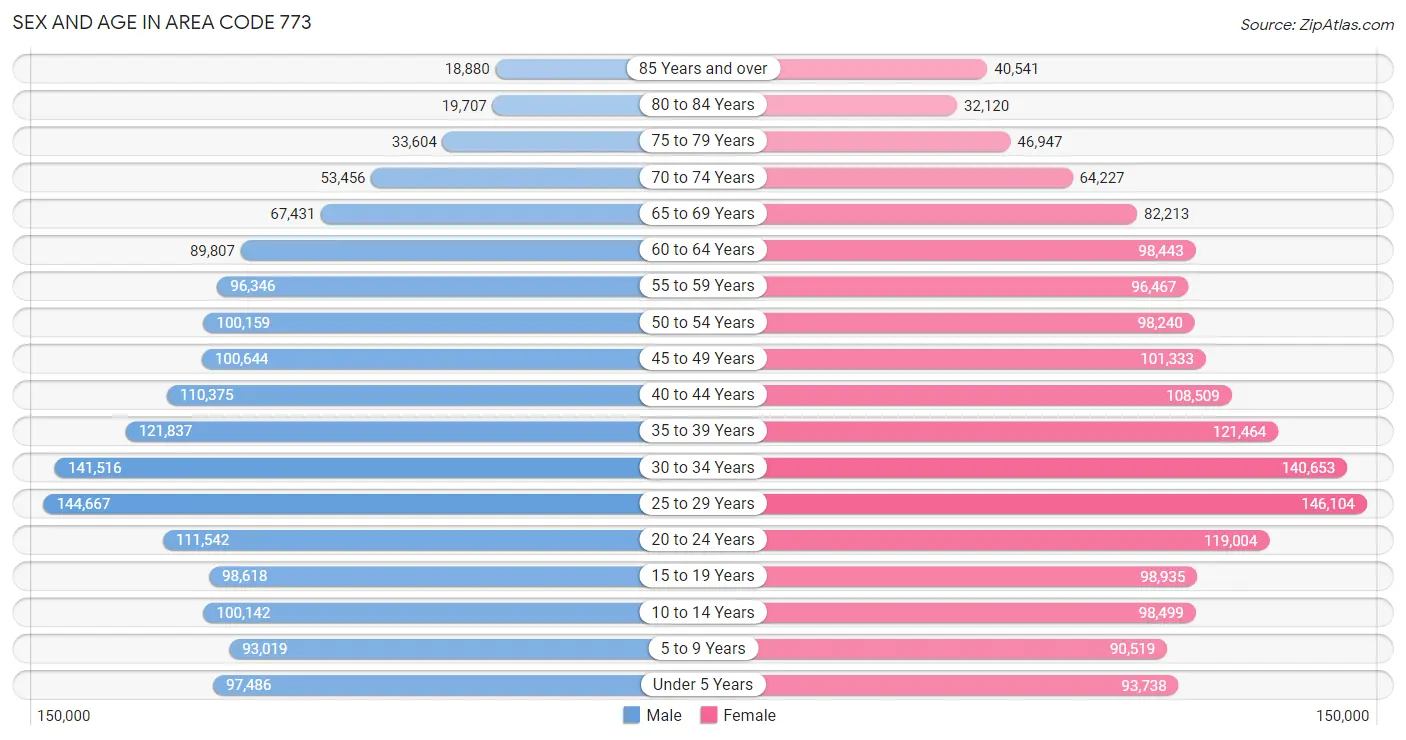The height and width of the screenshot is (740, 1406).
Task: Click the 85 Years and over label
Action: [x=703, y=68]
